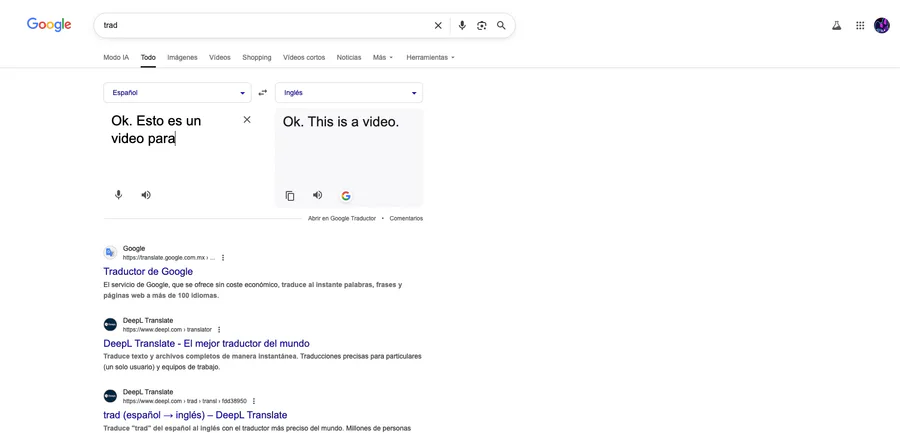Click translate.google.com.mx URL text
900x433 pixels.
(x=168, y=258)
